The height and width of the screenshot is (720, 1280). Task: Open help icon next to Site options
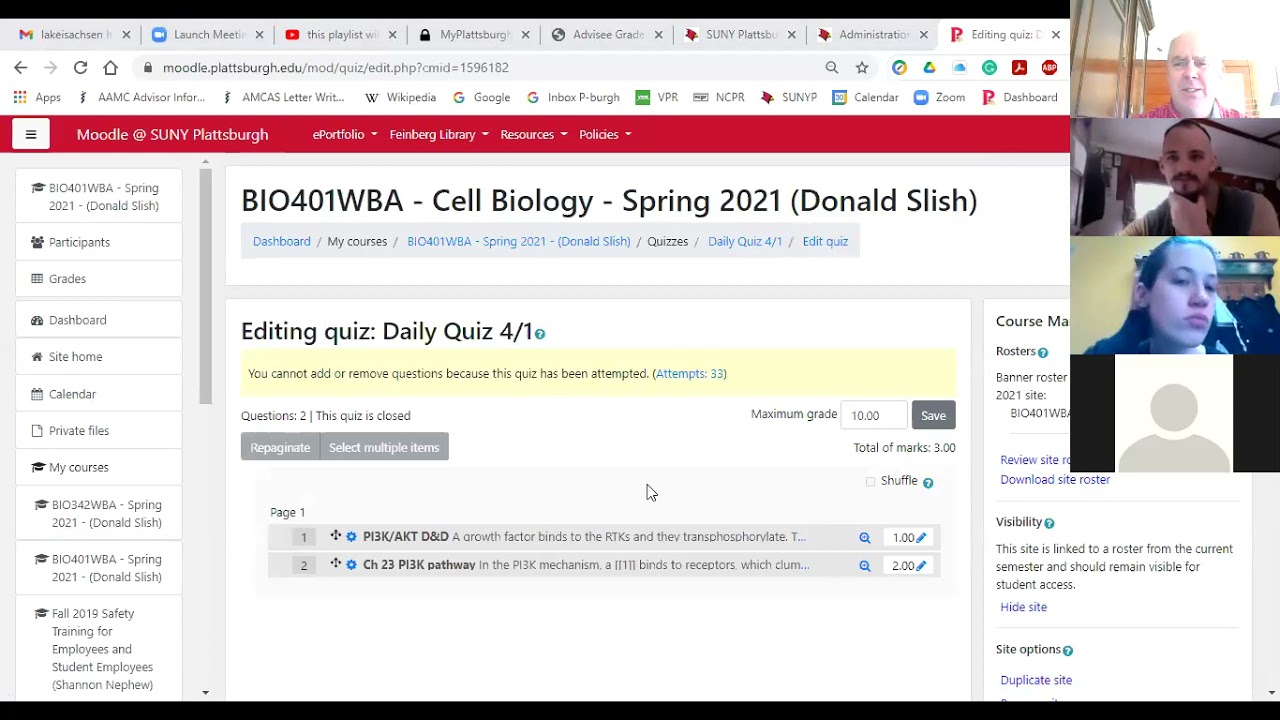(x=1068, y=651)
